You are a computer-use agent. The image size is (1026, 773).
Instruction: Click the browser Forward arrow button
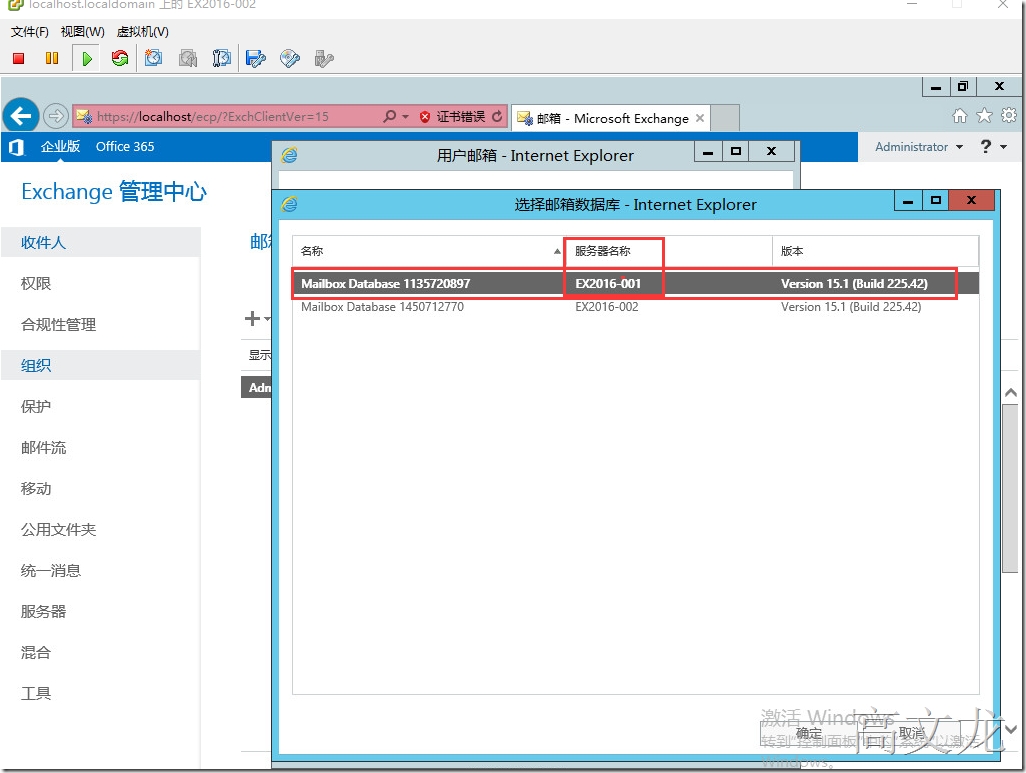[x=56, y=117]
